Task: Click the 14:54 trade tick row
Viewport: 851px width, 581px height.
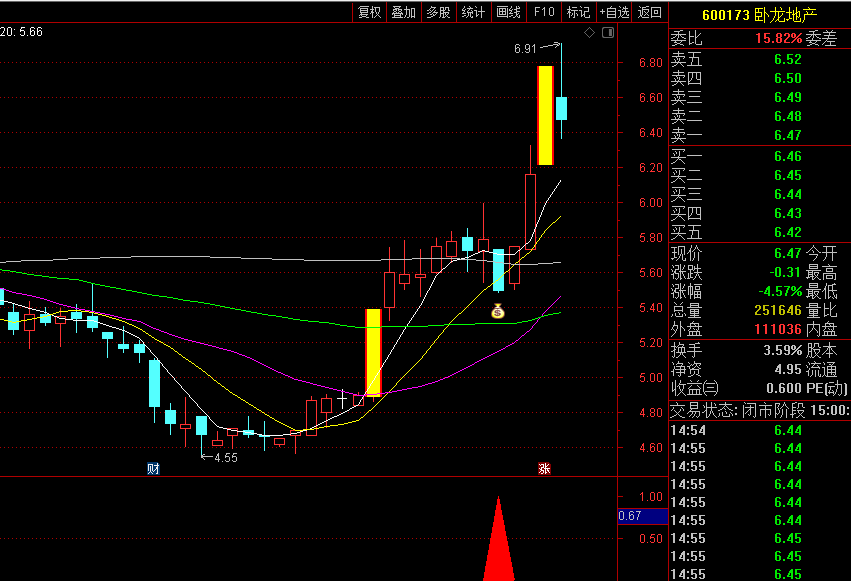Action: [760, 430]
